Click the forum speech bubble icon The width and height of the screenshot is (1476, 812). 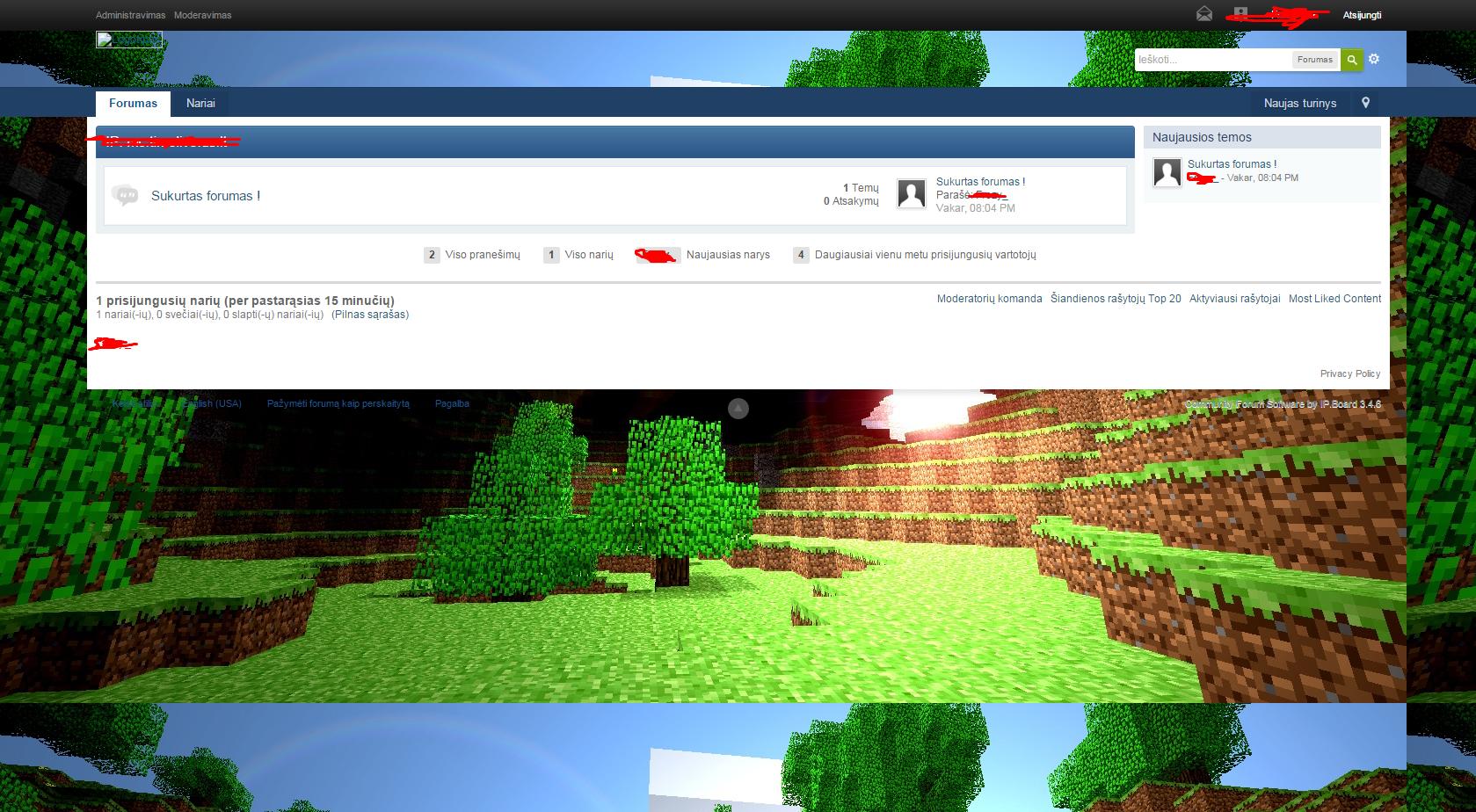pos(125,195)
